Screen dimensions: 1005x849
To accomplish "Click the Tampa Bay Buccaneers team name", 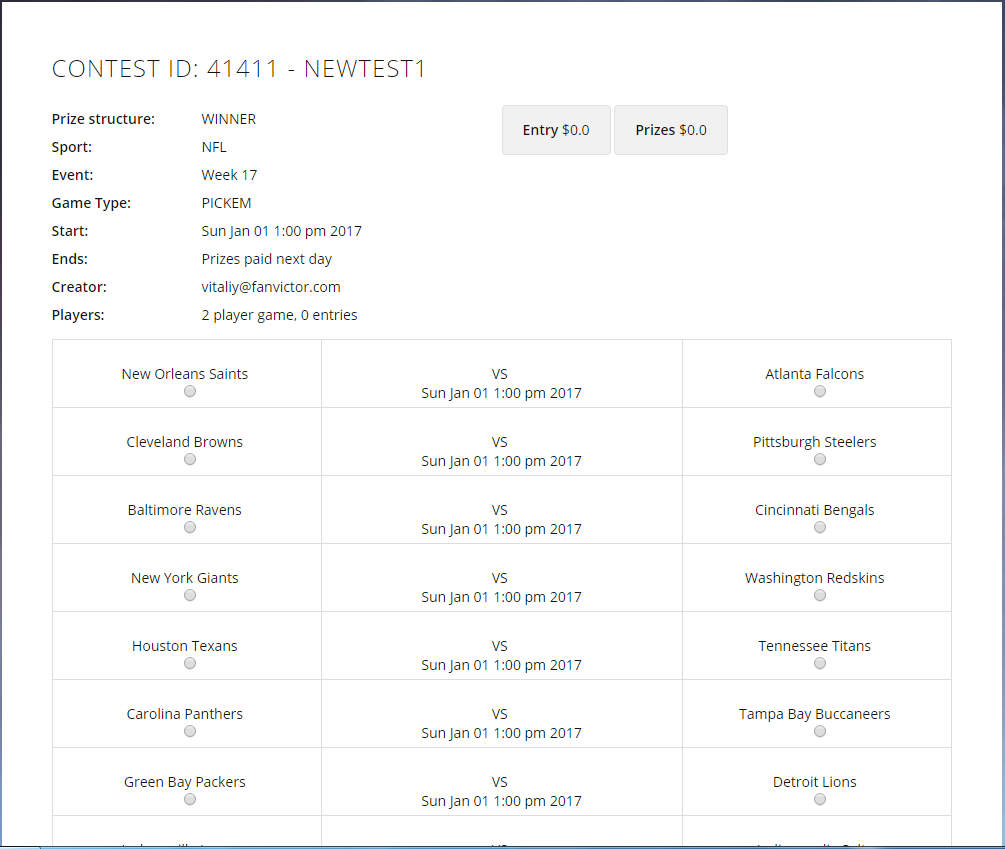I will tap(815, 714).
